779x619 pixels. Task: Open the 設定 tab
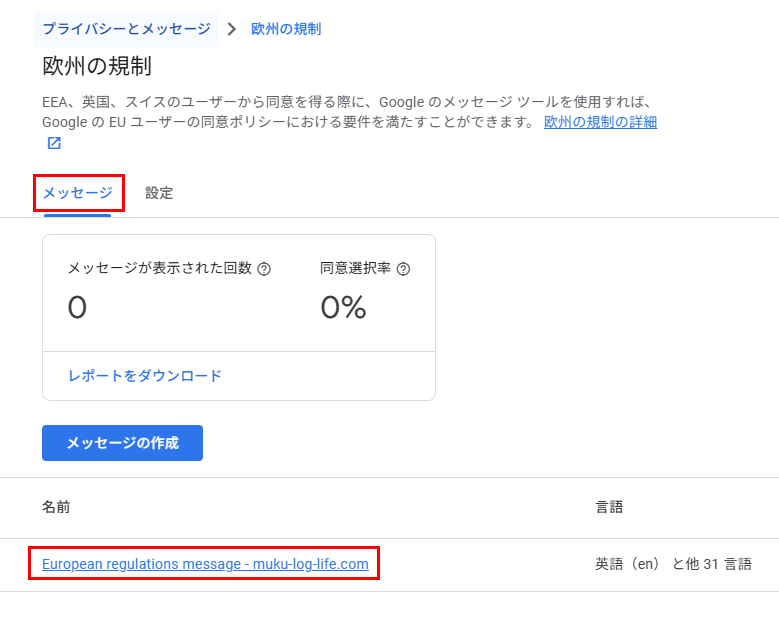(x=159, y=193)
